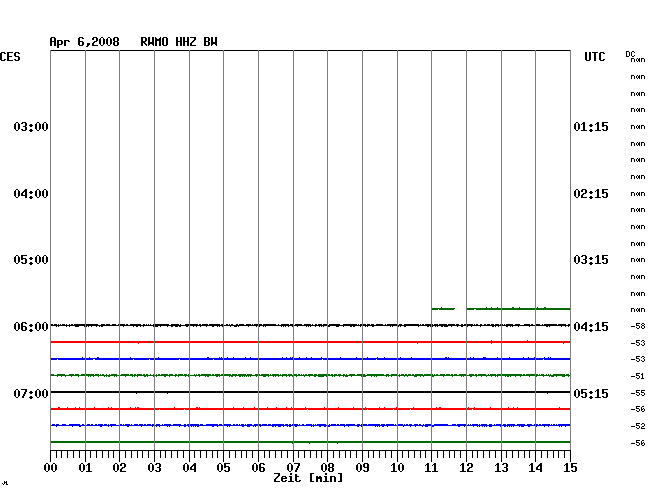Image resolution: width=650 pixels, height=494 pixels.
Task: Select the station title 'RWMO HHZ BW'
Action: click(x=179, y=42)
